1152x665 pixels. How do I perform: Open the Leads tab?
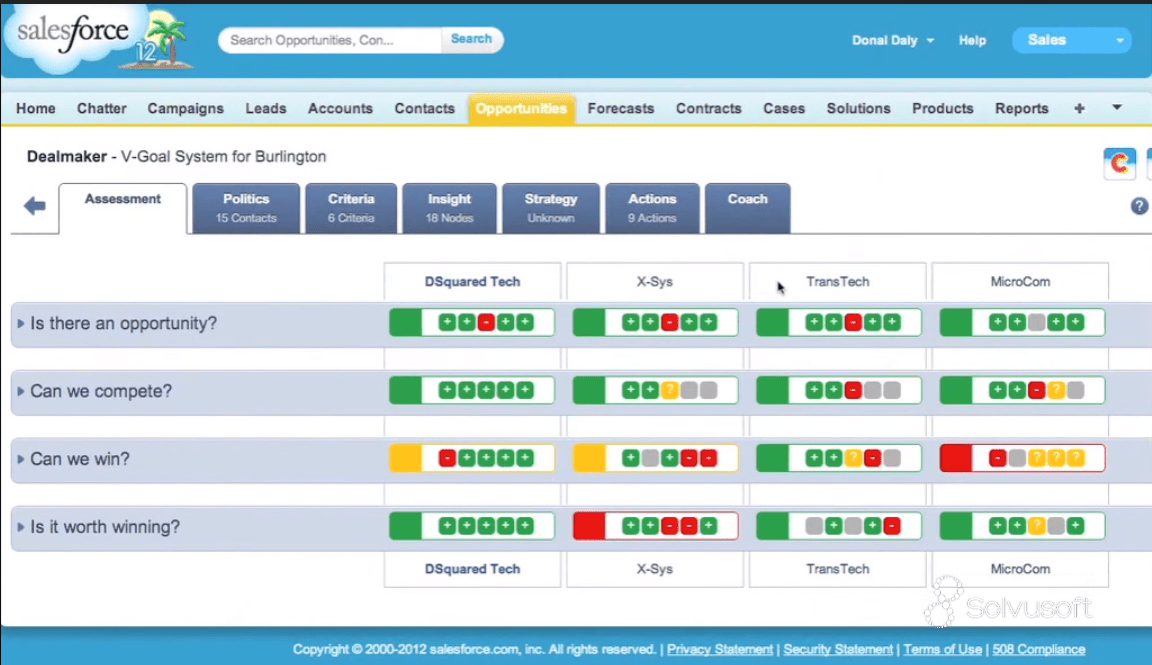pos(266,109)
